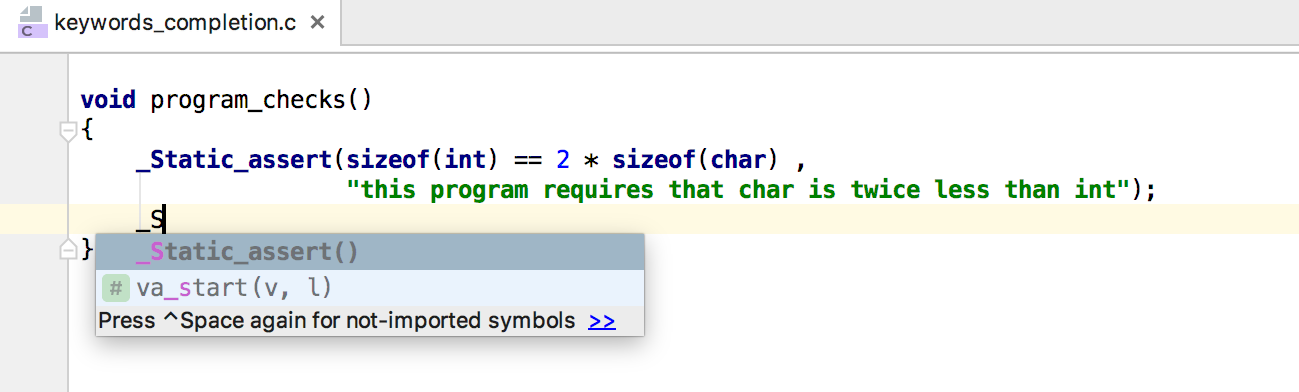Viewport: 1299px width, 392px height.
Task: Click the number 2 literal in code
Action: (562, 159)
